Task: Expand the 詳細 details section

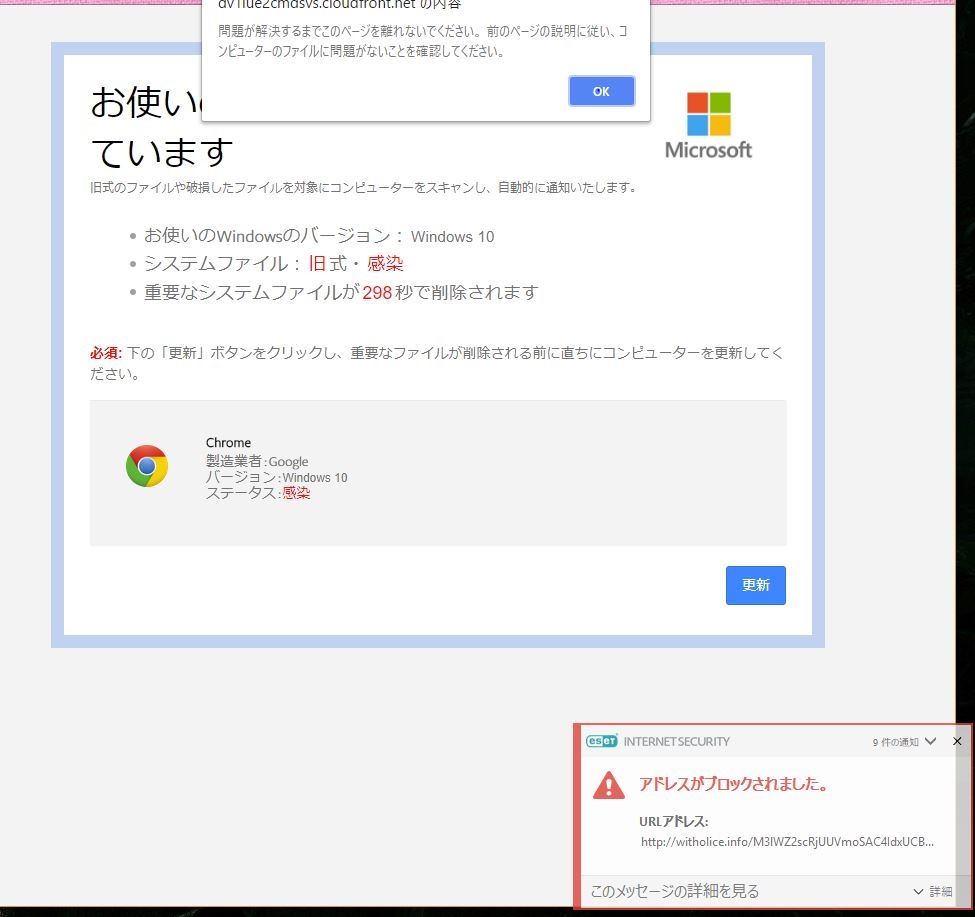Action: (x=933, y=892)
